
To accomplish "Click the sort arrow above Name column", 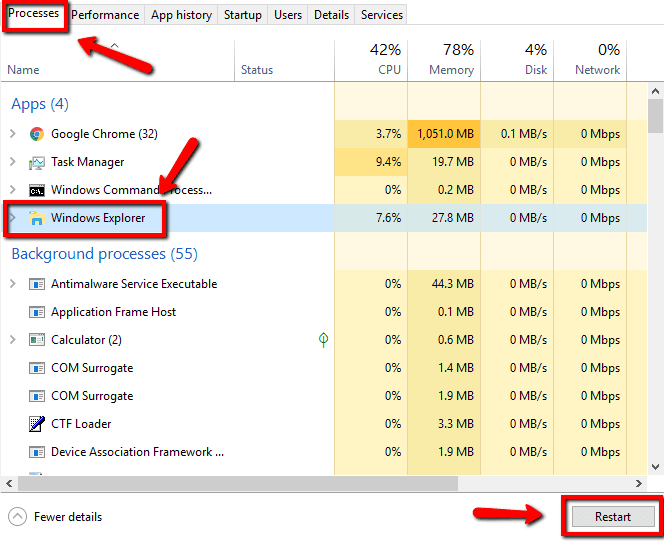I will click(114, 45).
